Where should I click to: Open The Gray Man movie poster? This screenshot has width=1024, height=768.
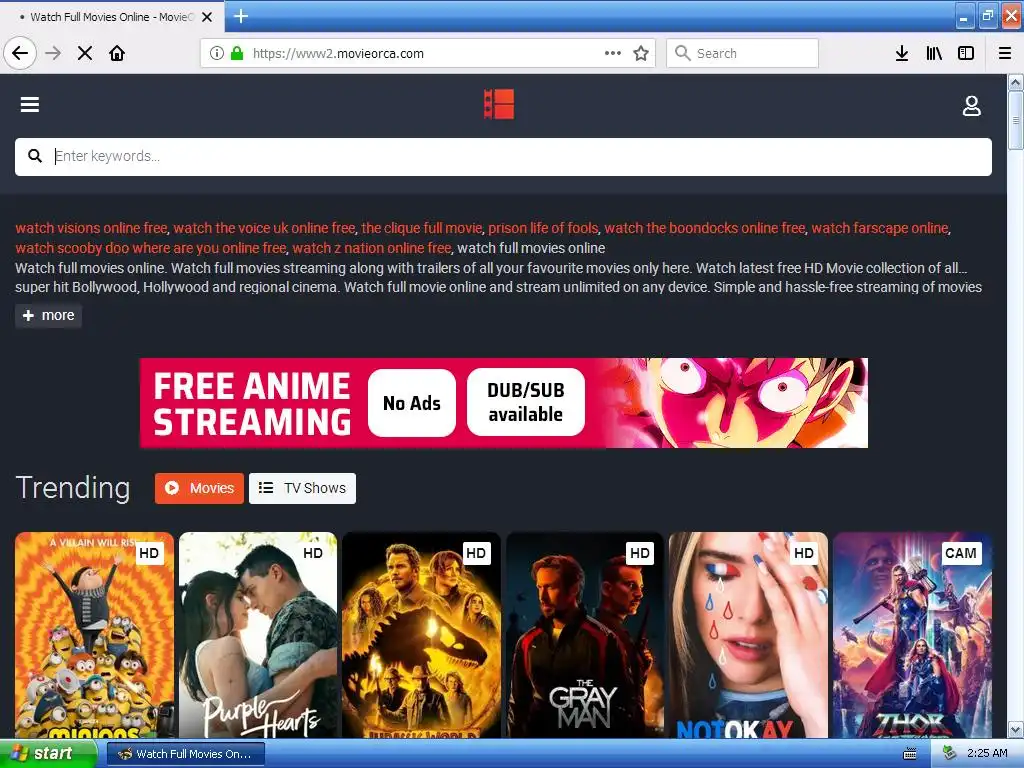point(585,635)
